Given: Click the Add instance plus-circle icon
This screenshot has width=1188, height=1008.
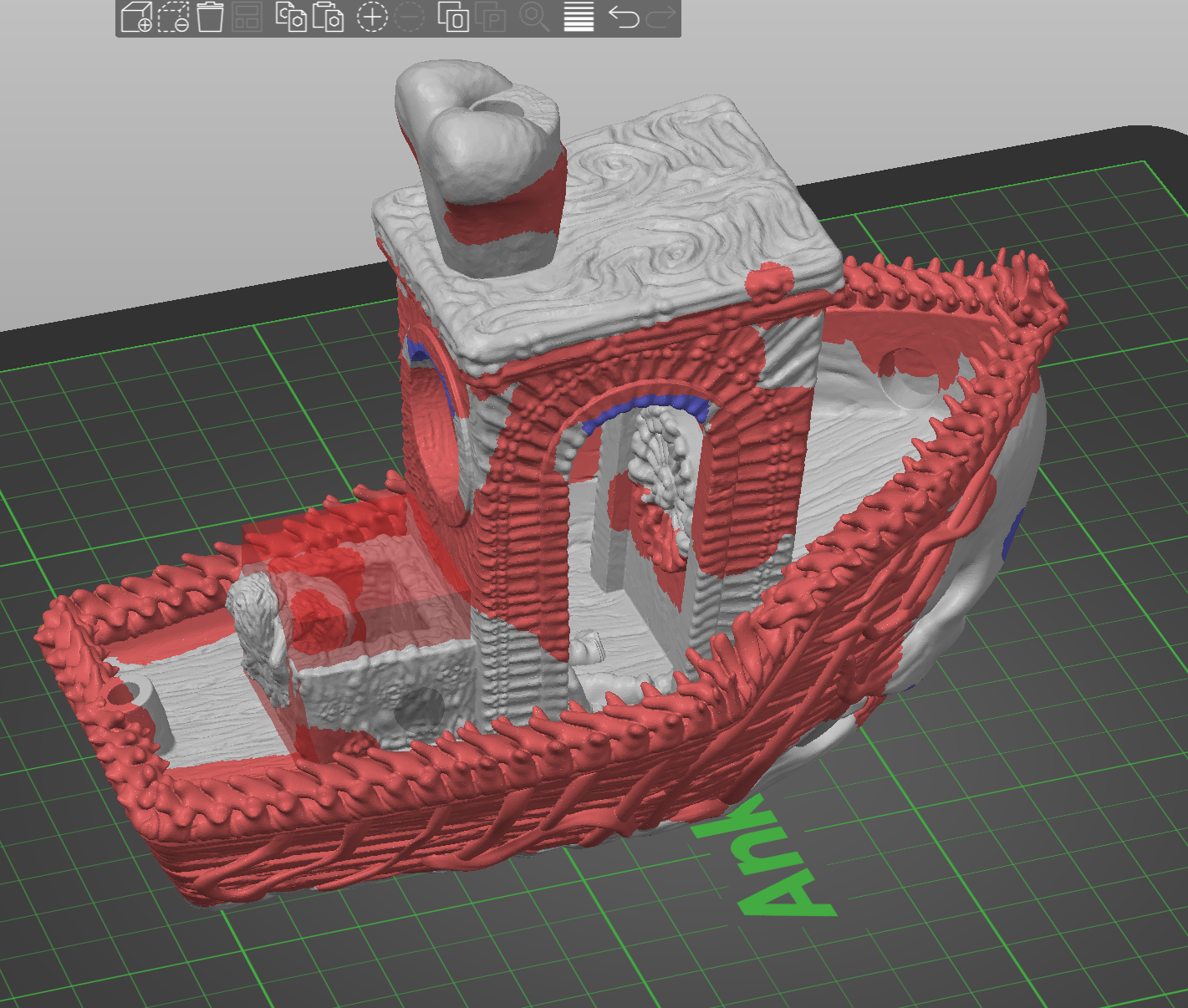Looking at the screenshot, I should coord(372,18).
